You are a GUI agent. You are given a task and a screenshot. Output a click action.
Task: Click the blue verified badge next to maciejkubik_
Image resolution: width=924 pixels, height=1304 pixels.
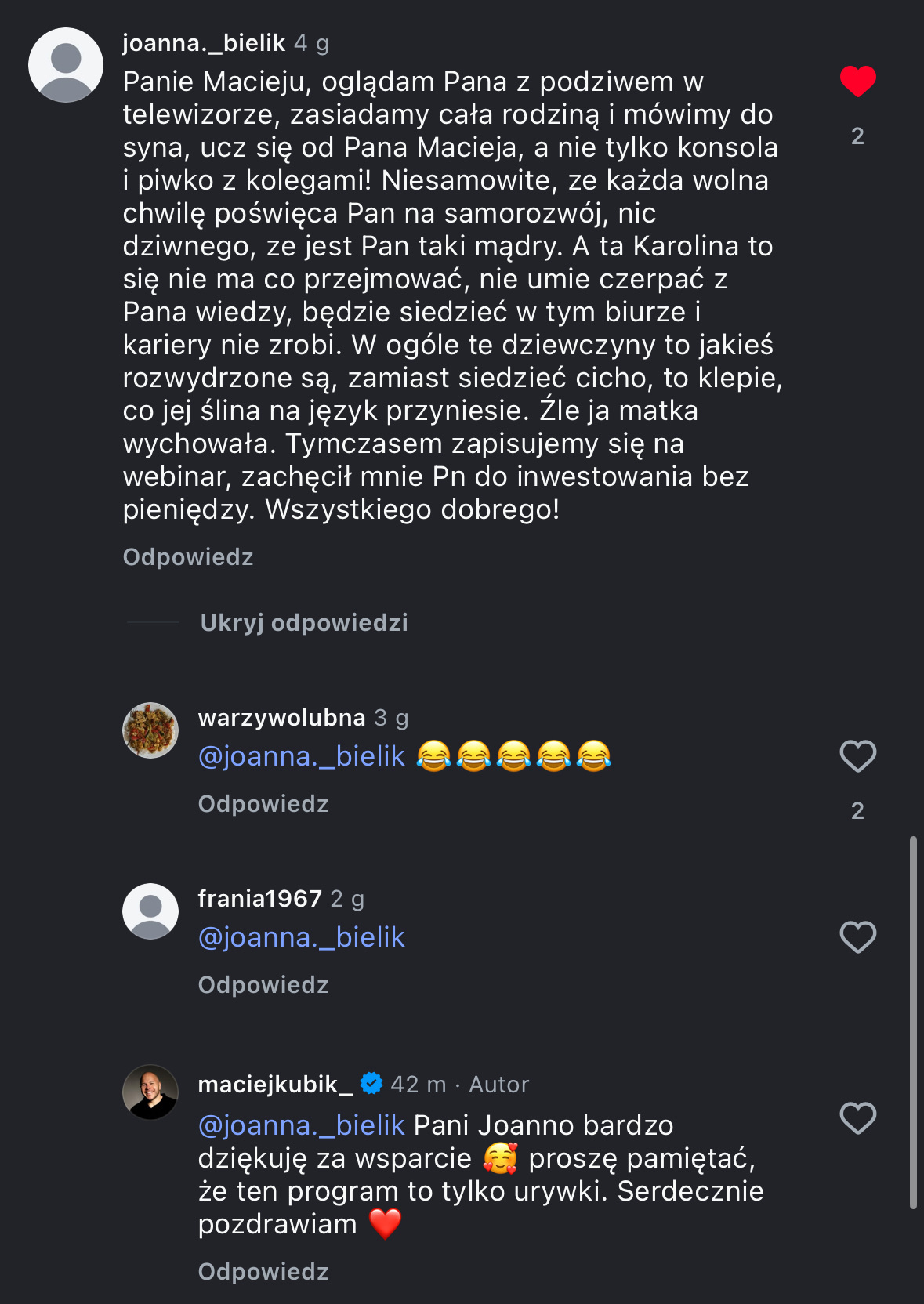[x=371, y=1084]
